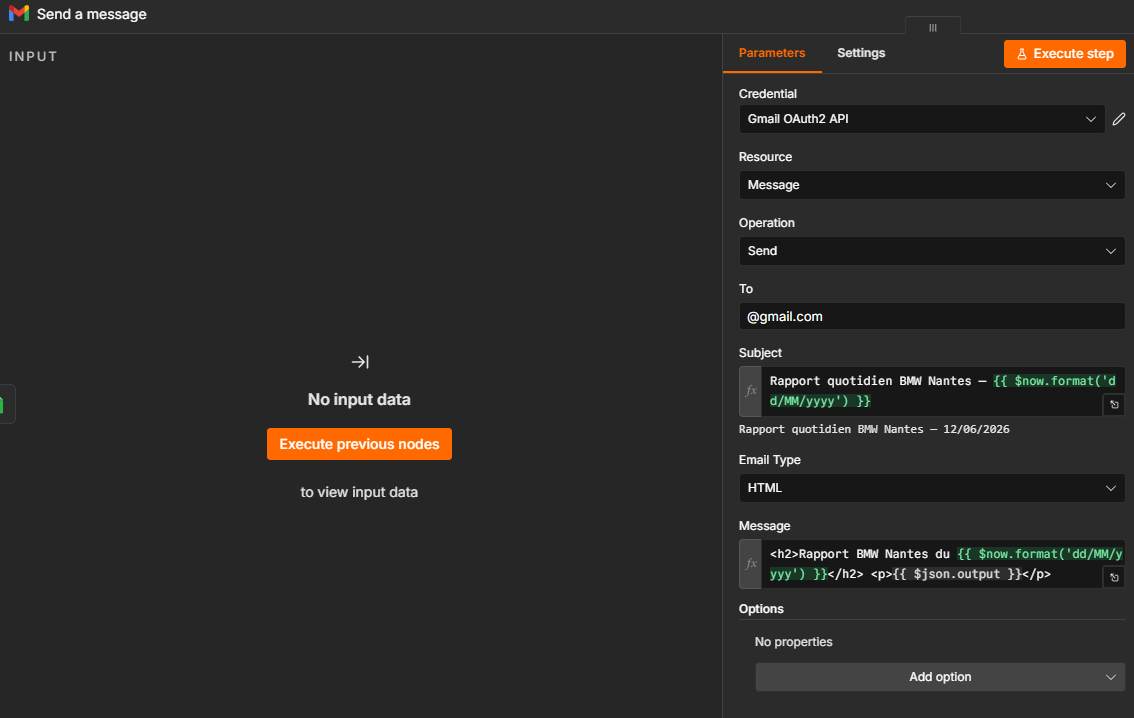Click the Subject preview text with date 12/06/2026
Image resolution: width=1134 pixels, height=718 pixels.
(874, 429)
